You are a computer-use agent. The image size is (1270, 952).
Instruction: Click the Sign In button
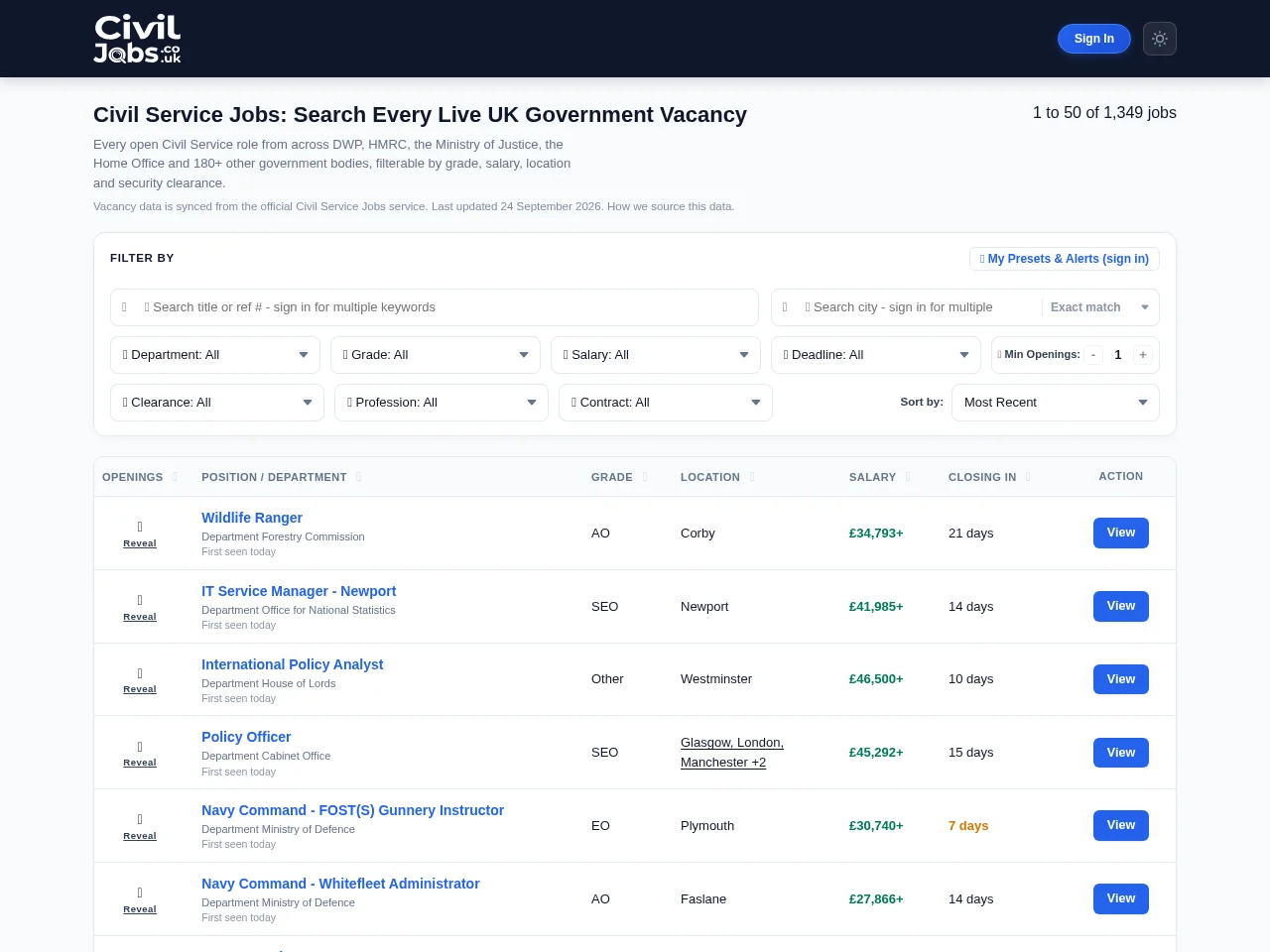point(1094,39)
